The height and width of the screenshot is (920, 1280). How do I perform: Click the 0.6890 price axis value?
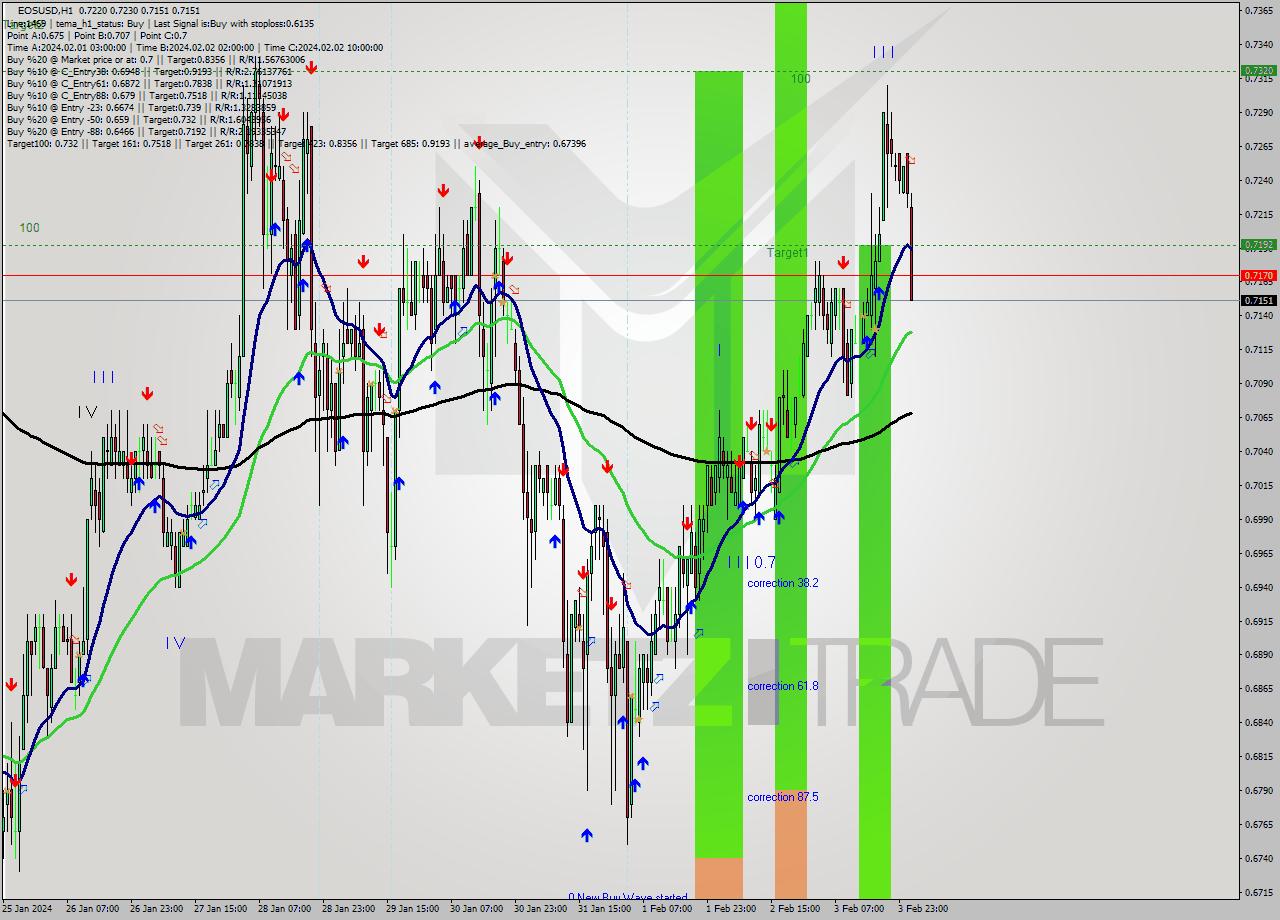(x=1258, y=654)
